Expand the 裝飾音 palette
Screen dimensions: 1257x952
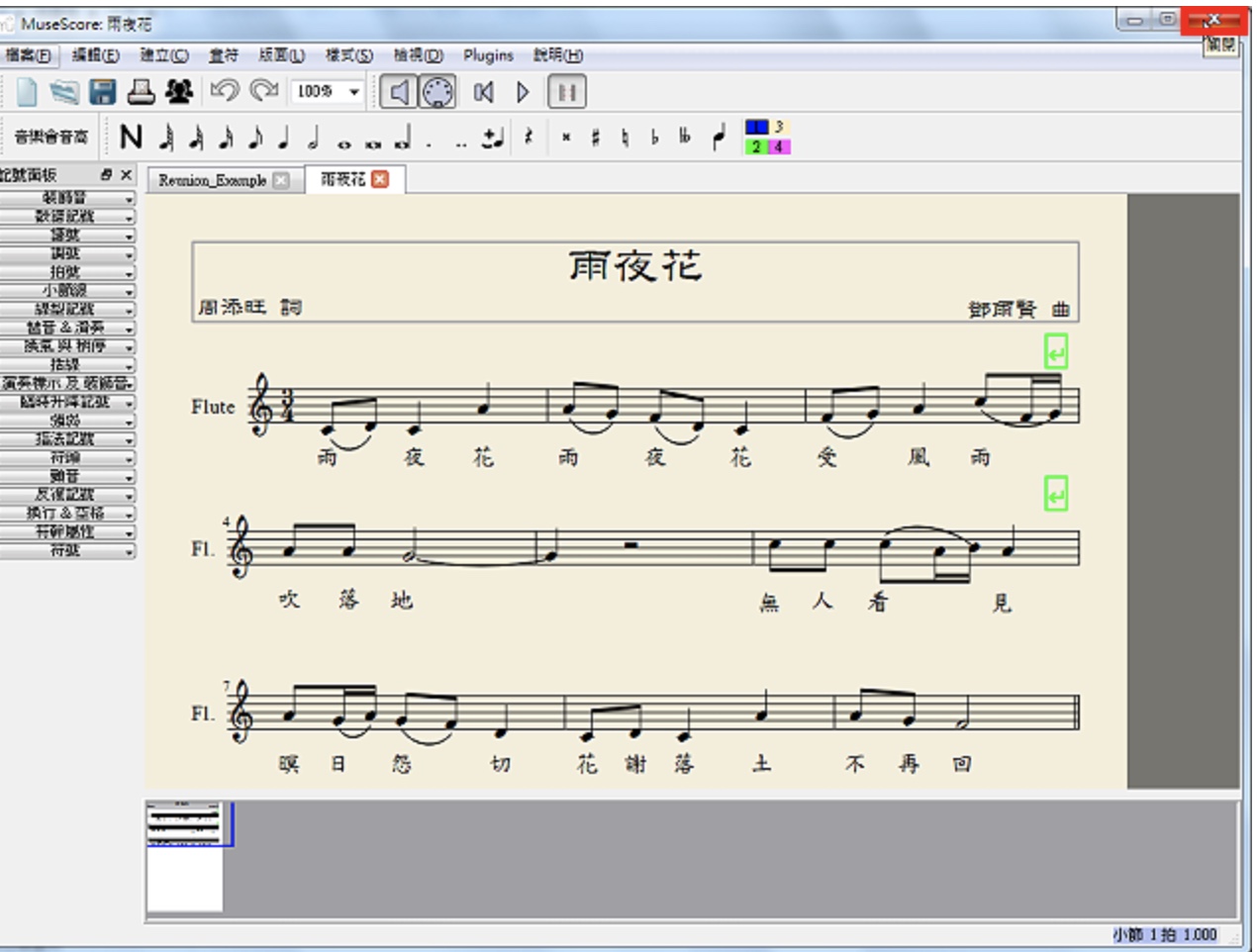(x=67, y=198)
